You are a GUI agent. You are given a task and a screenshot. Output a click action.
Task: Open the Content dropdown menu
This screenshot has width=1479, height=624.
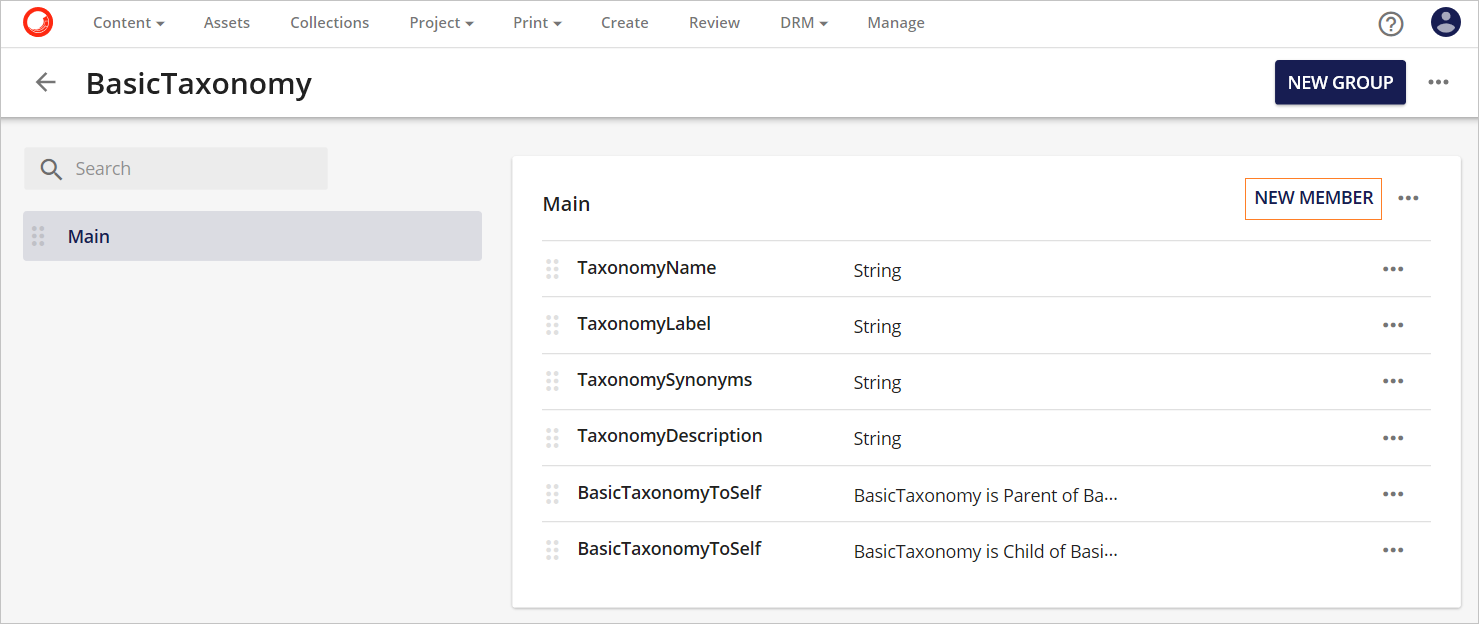(x=128, y=23)
